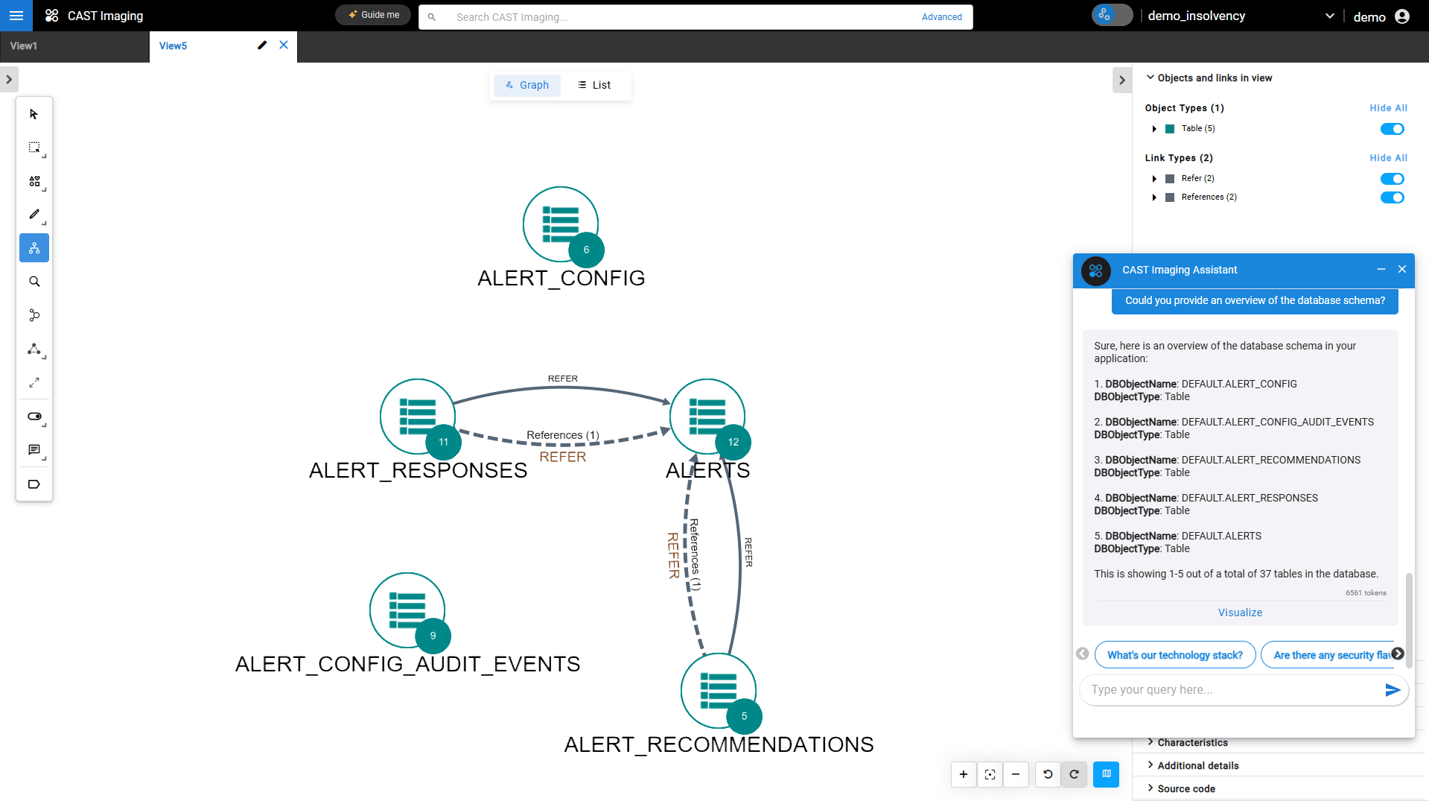1429x804 pixels.
Task: Activate the rectangular selection tool
Action: click(34, 148)
